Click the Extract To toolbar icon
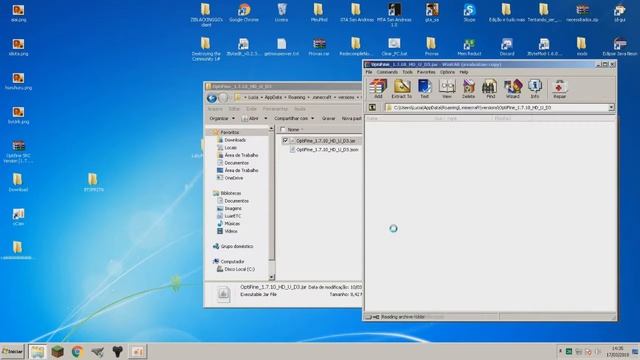Screen dimensions: 640x360 (402, 89)
